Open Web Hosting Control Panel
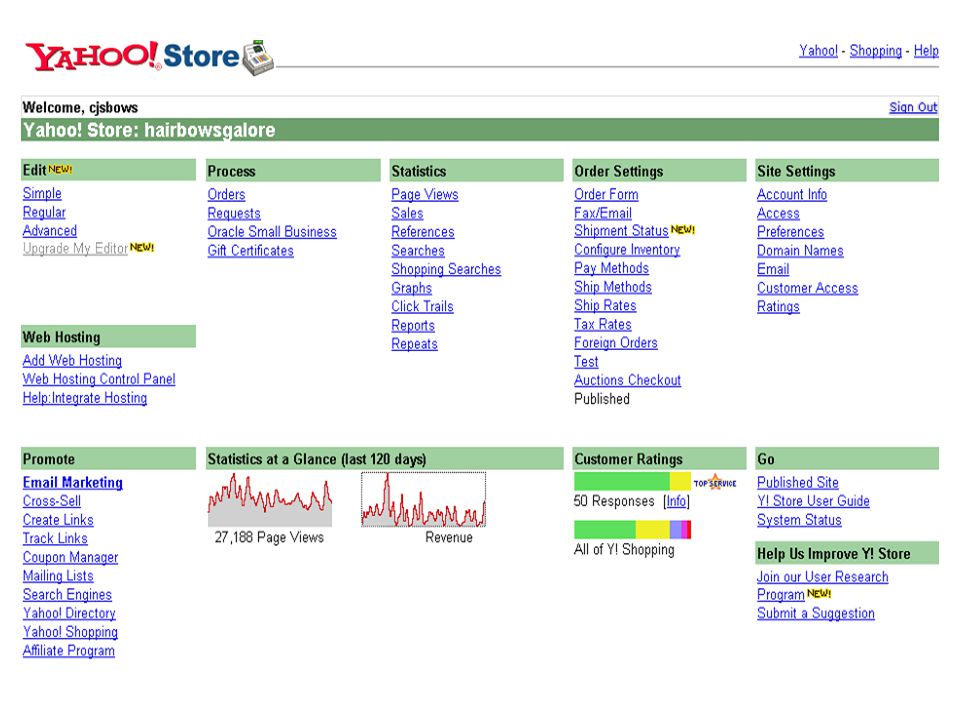The width and height of the screenshot is (960, 720). tap(99, 379)
